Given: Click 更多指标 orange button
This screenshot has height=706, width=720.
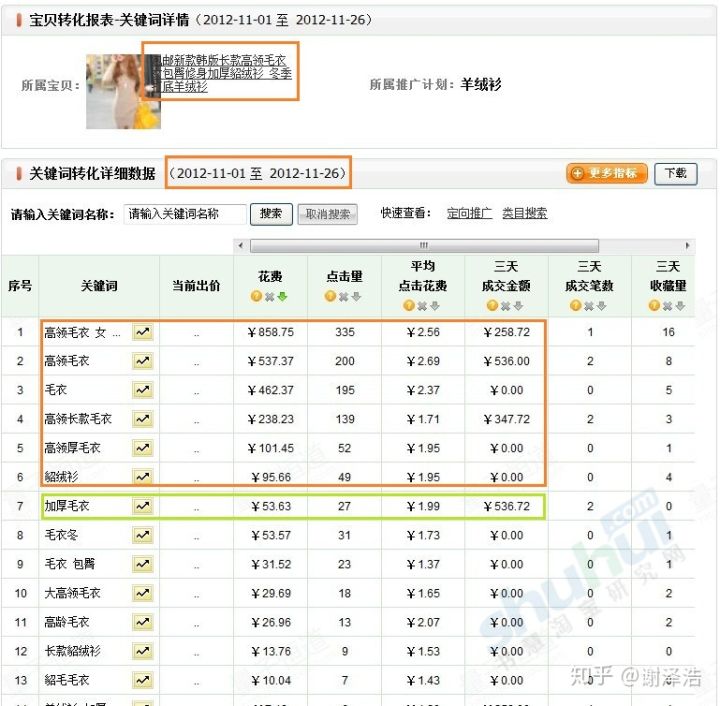Looking at the screenshot, I should click(607, 173).
